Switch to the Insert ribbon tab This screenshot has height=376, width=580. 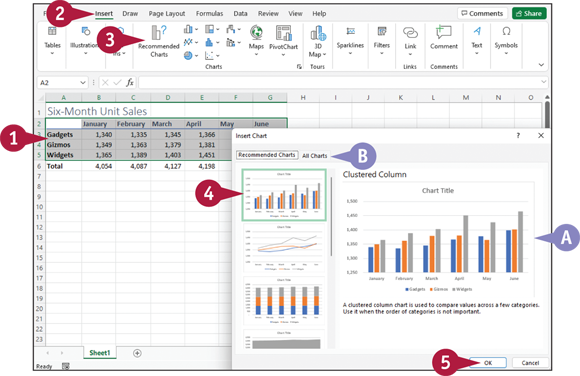click(104, 14)
